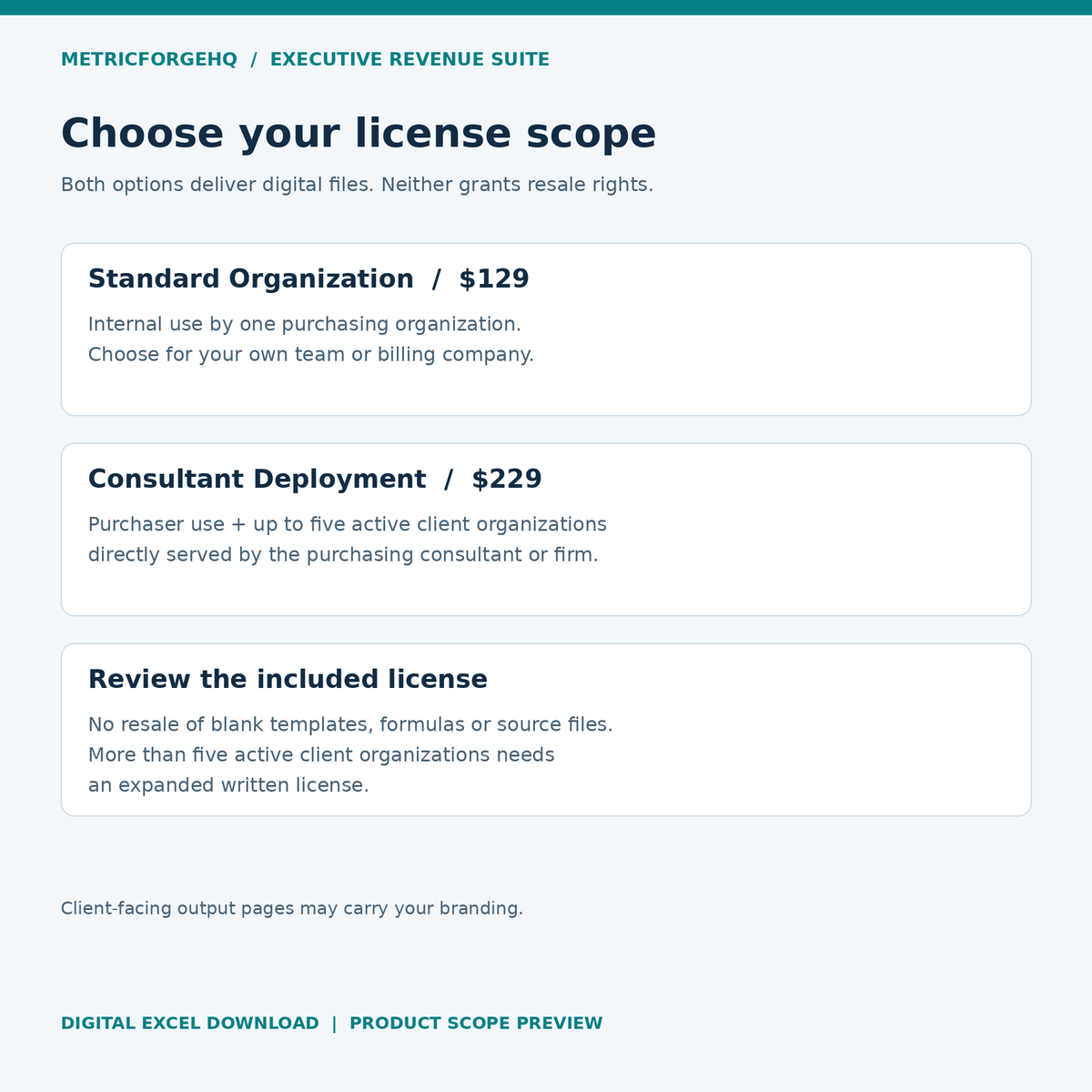Click 'Client-facing output pages may carry' note
Image resolution: width=1092 pixels, height=1092 pixels.
click(x=292, y=909)
